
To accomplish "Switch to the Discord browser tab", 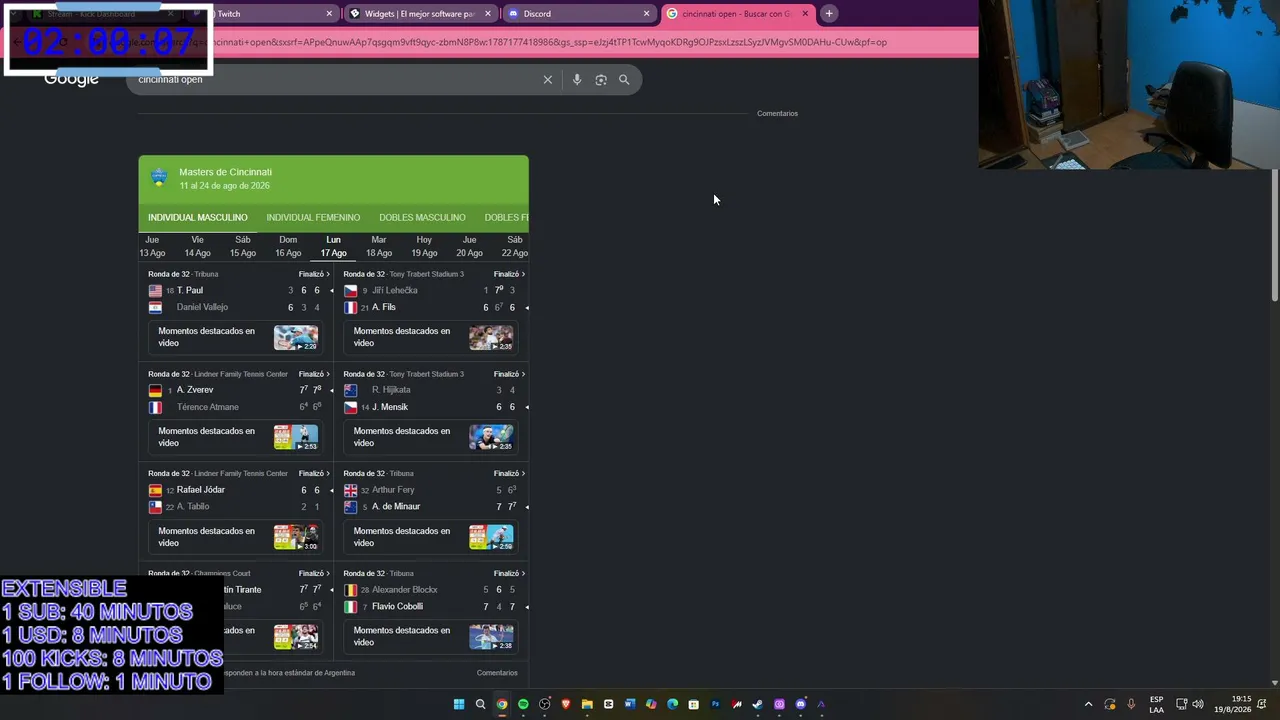I will pyautogui.click(x=579, y=14).
